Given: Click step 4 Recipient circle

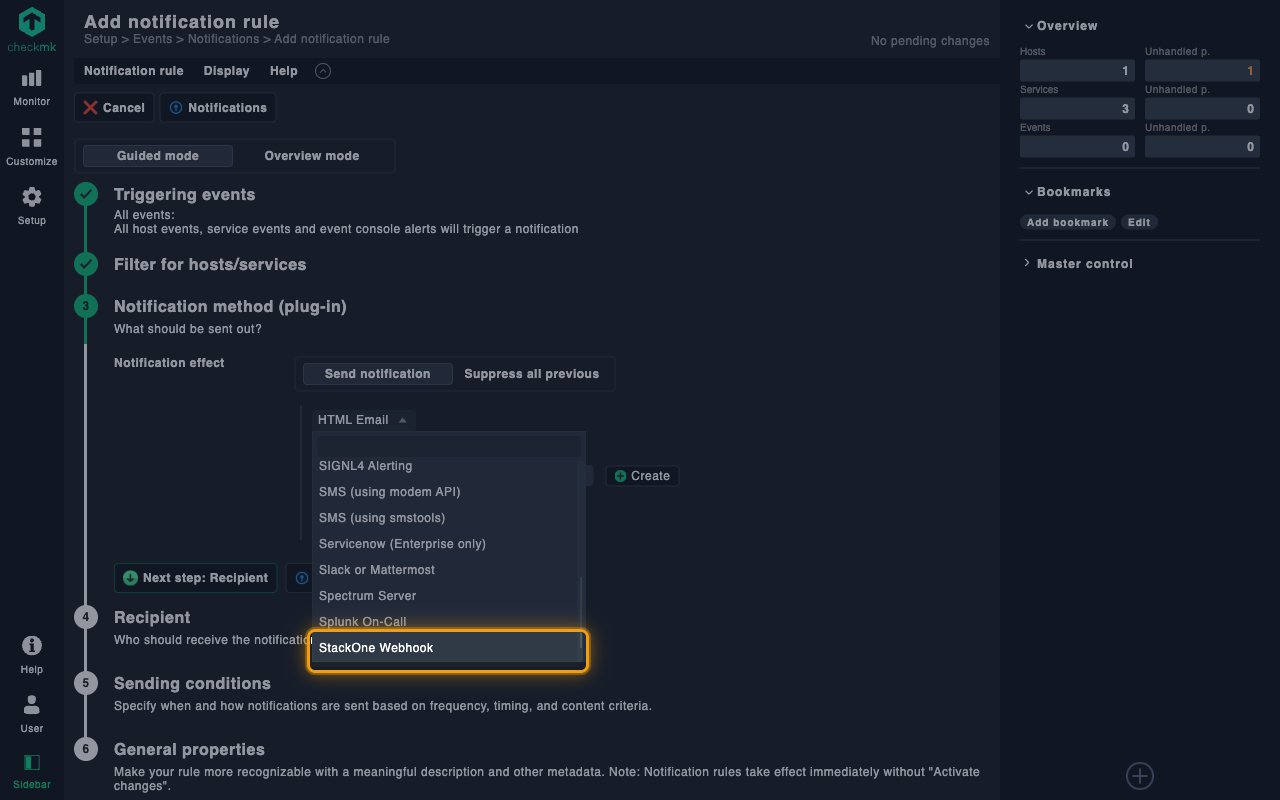Looking at the screenshot, I should tap(86, 617).
